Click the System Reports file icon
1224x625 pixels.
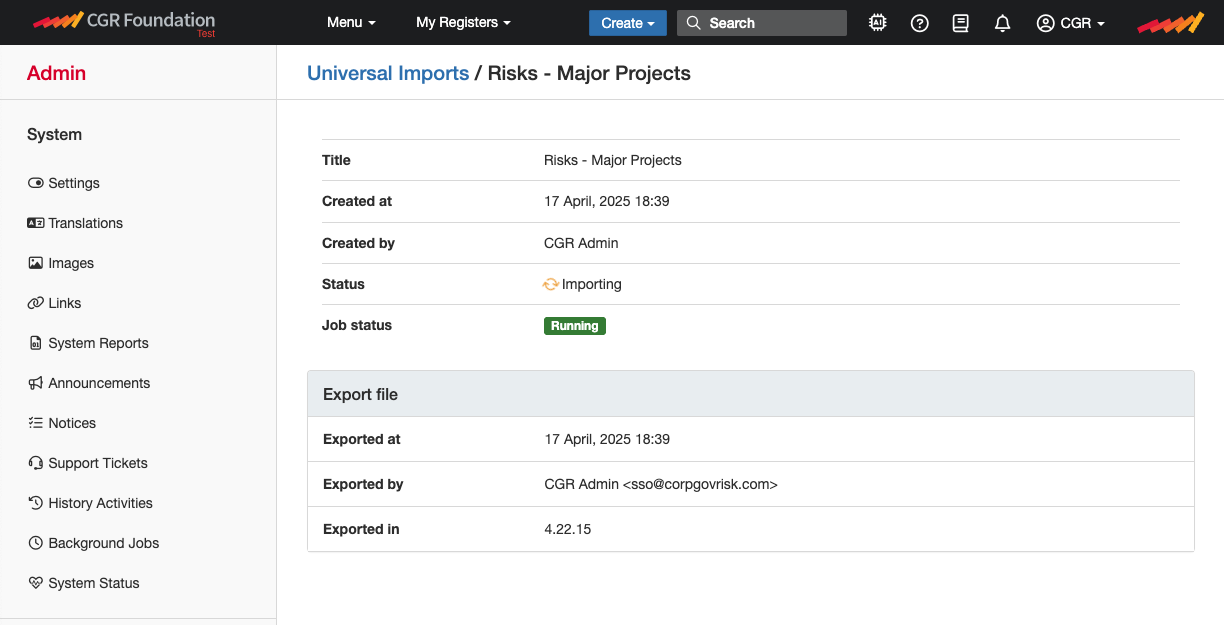tap(37, 343)
